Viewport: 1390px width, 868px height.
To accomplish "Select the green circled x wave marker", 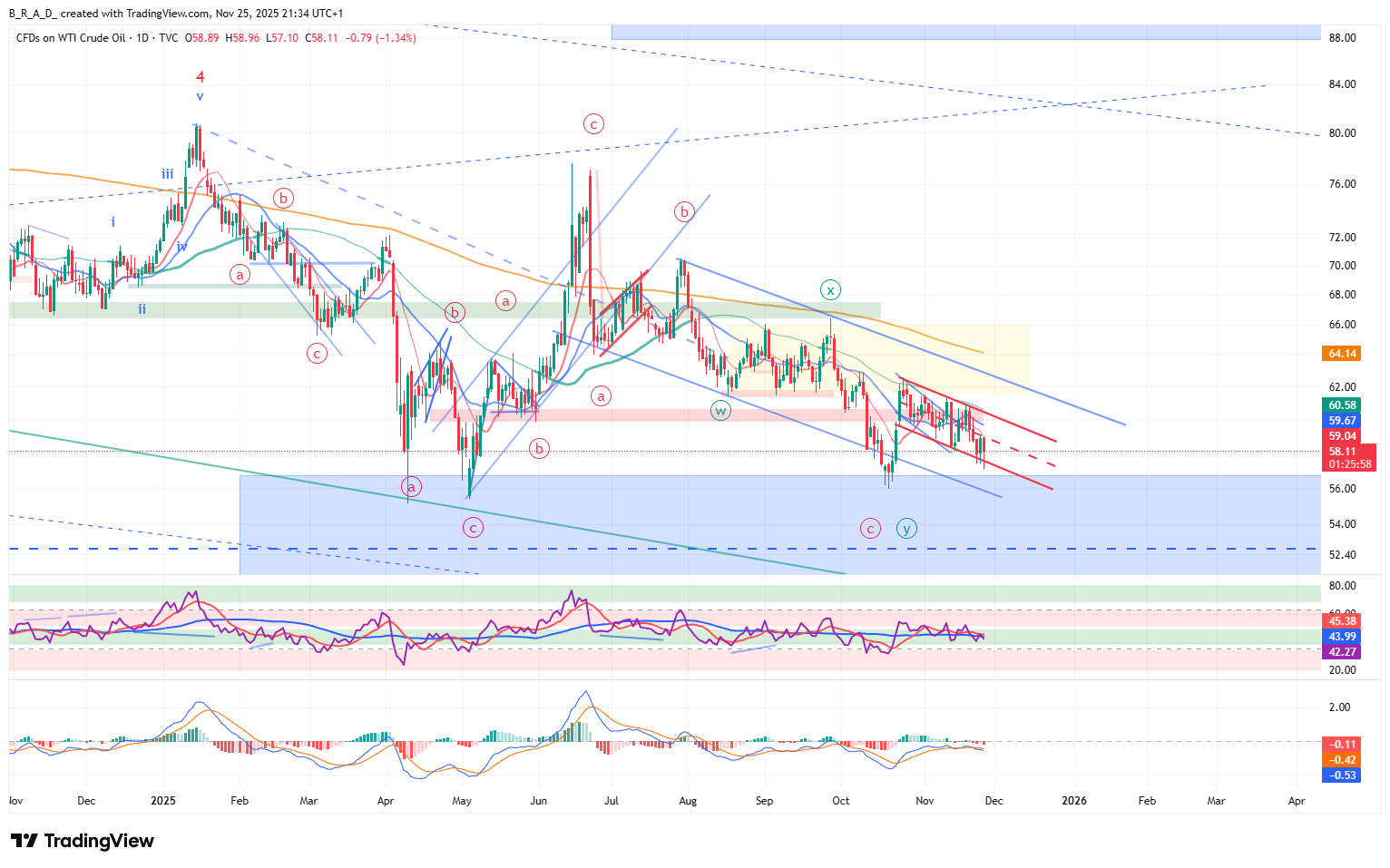I will (830, 290).
